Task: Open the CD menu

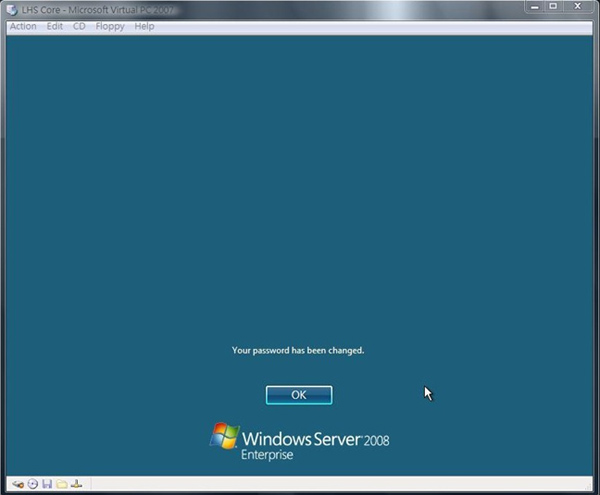Action: pos(79,26)
